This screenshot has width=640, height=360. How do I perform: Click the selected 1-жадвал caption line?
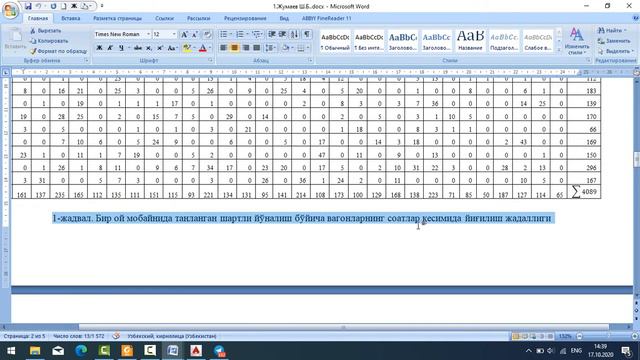(x=302, y=218)
